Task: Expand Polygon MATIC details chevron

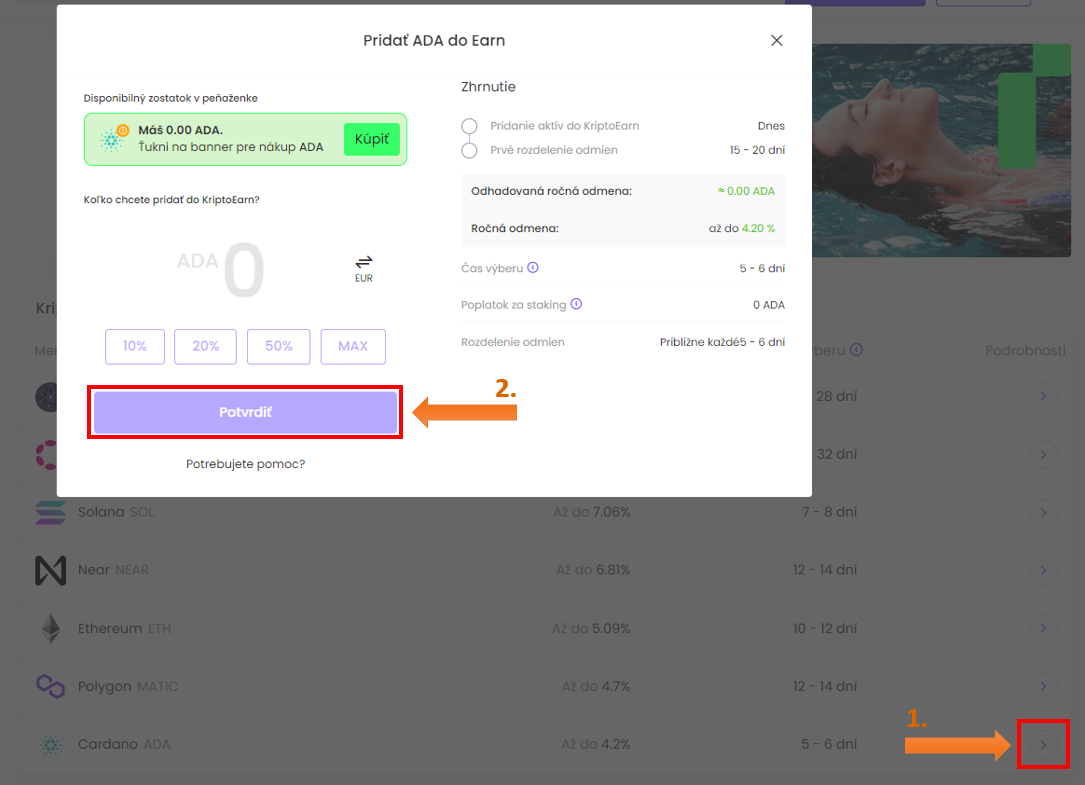Action: pos(1043,687)
